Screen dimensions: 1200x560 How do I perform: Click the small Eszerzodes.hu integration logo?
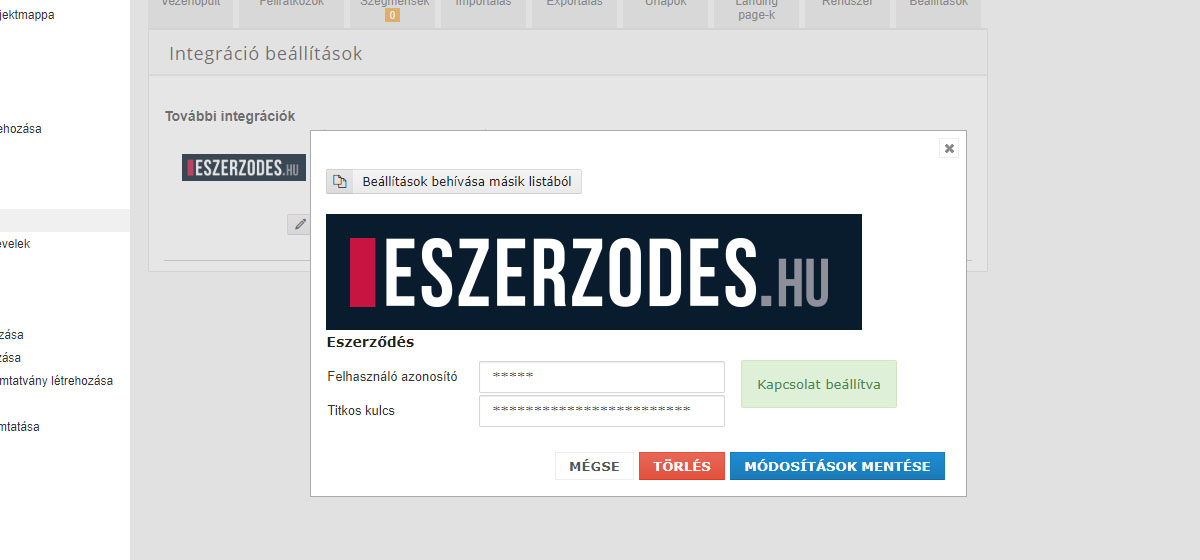point(244,167)
